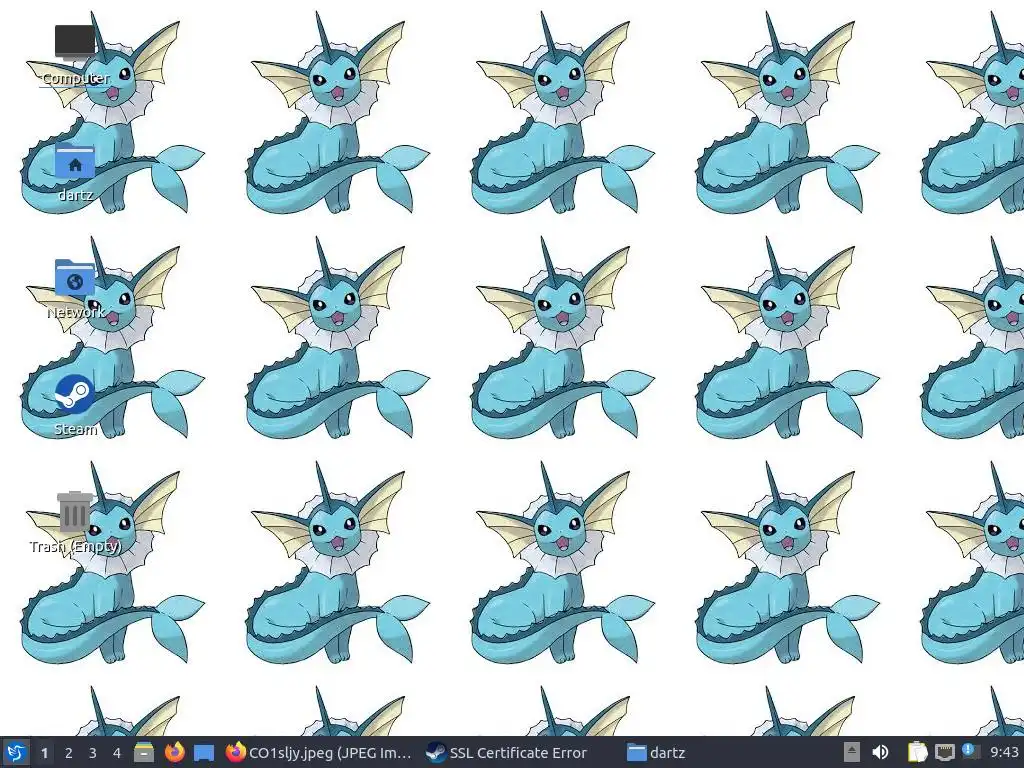Open the volume control tray icon
The height and width of the screenshot is (768, 1024).
point(880,752)
